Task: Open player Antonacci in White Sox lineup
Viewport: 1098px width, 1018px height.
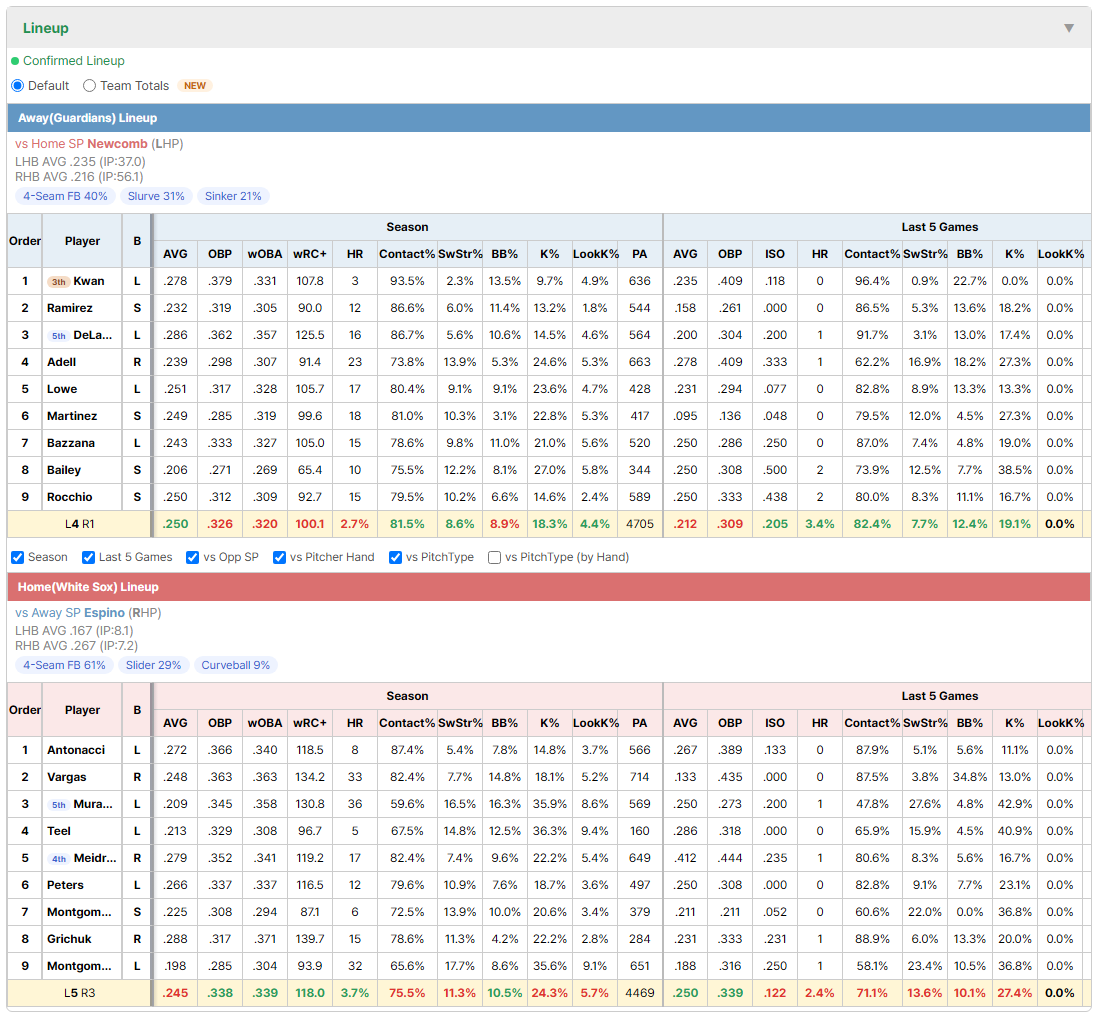Action: pyautogui.click(x=76, y=750)
